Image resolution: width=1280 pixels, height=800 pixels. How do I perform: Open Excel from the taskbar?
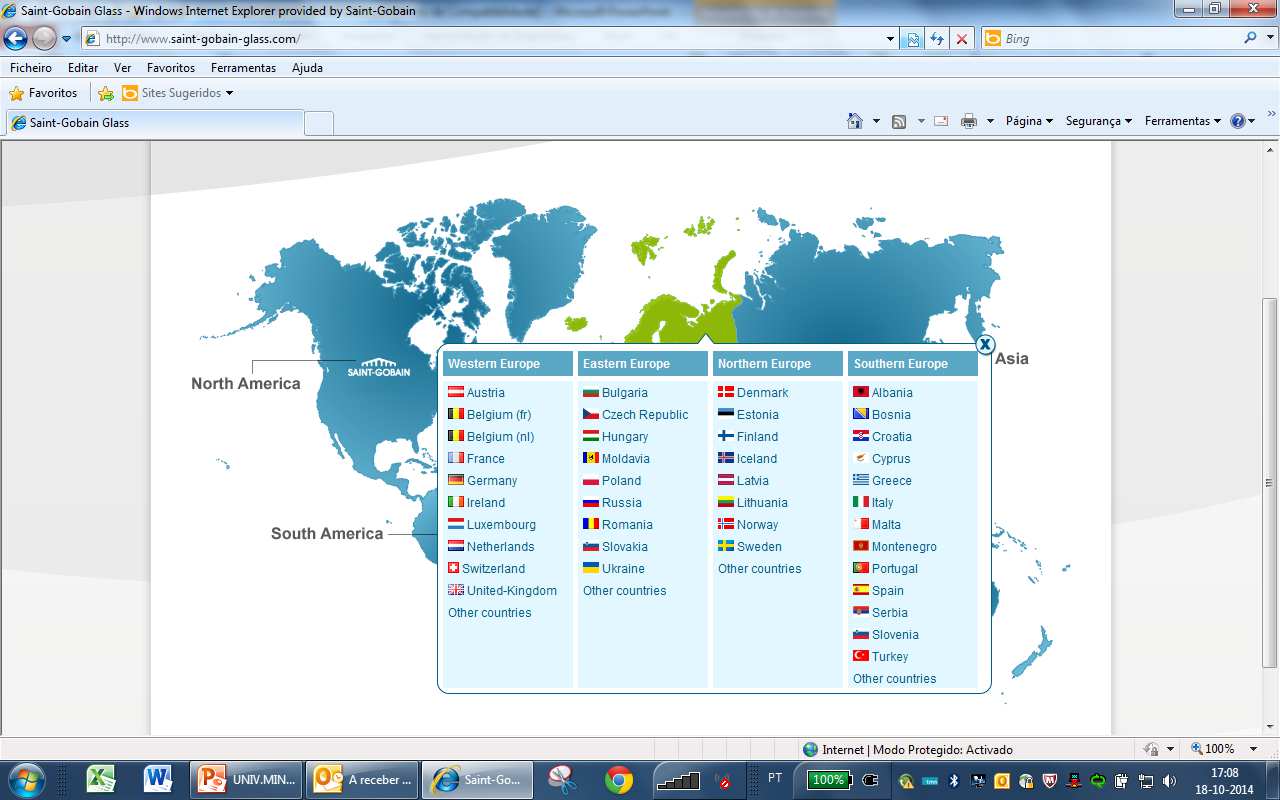pos(100,779)
